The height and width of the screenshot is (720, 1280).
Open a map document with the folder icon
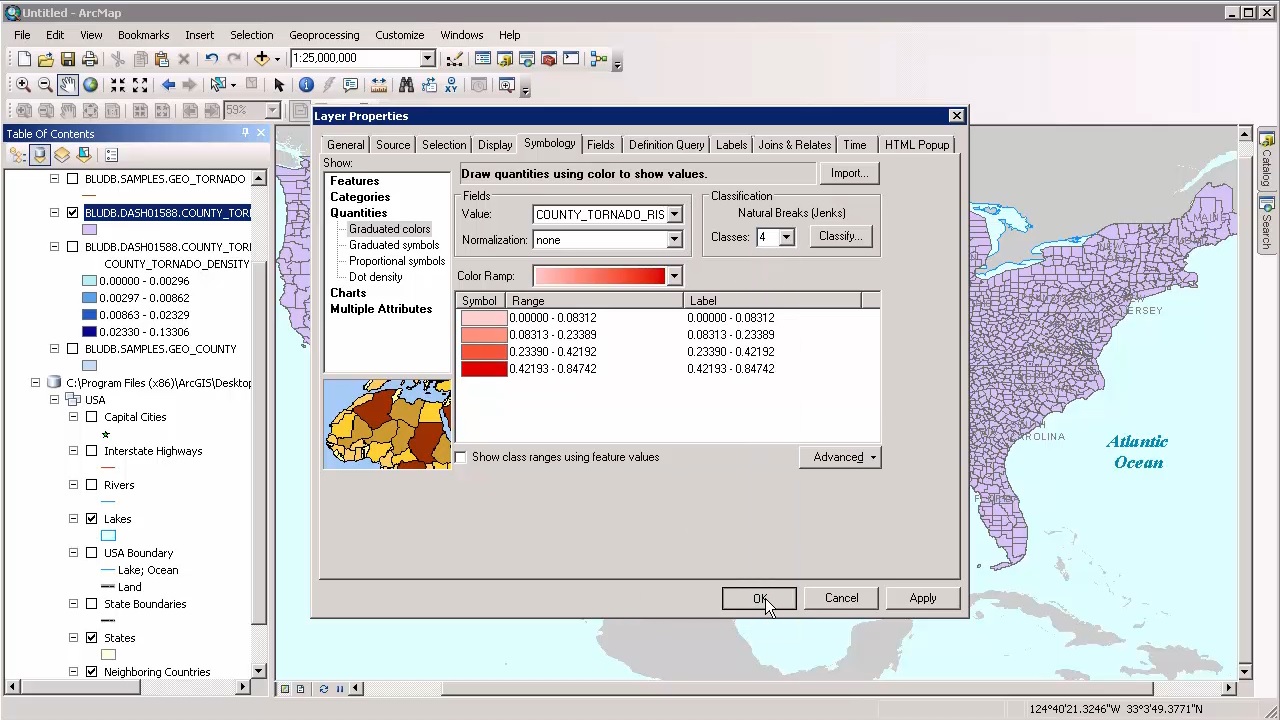pos(46,59)
